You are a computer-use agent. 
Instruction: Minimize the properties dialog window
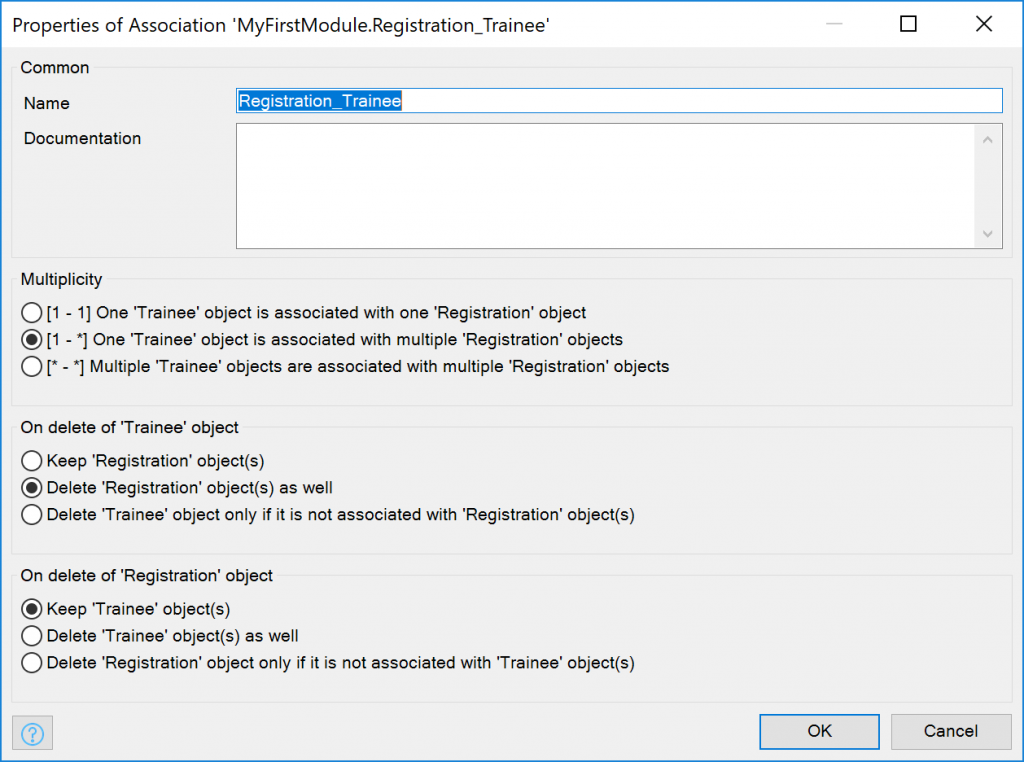(x=834, y=24)
